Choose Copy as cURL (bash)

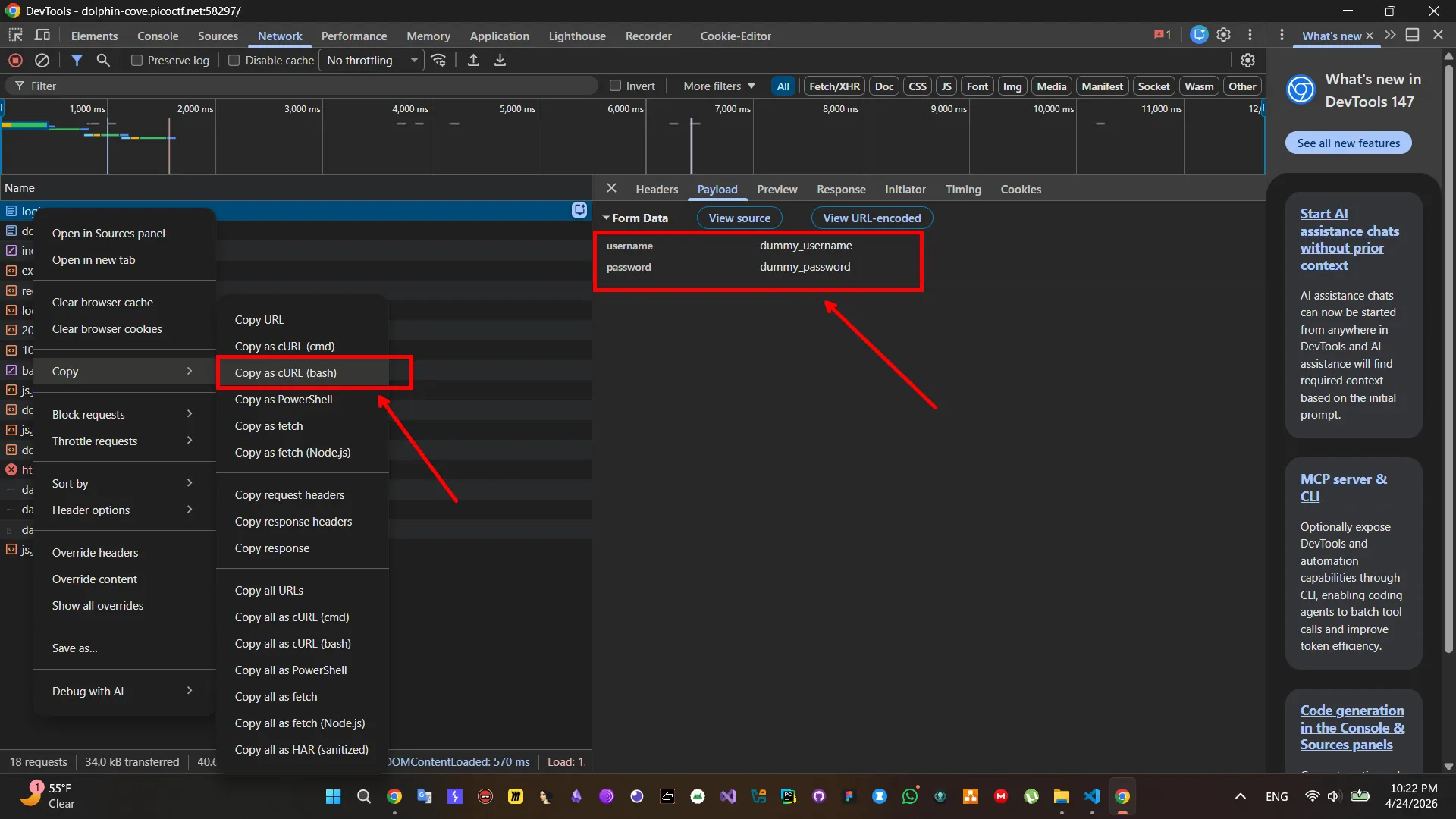click(x=302, y=372)
